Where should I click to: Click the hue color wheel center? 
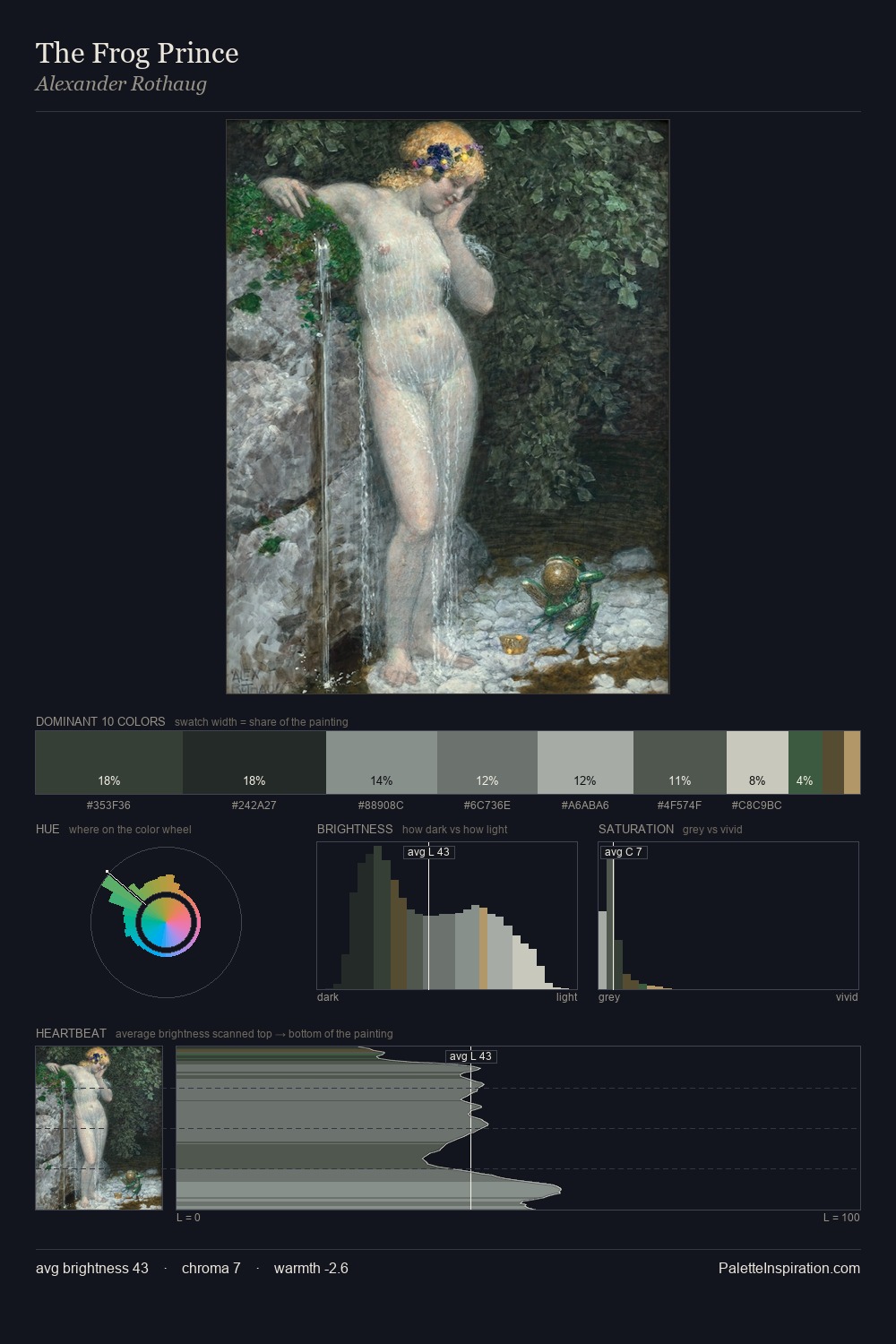pos(167,922)
